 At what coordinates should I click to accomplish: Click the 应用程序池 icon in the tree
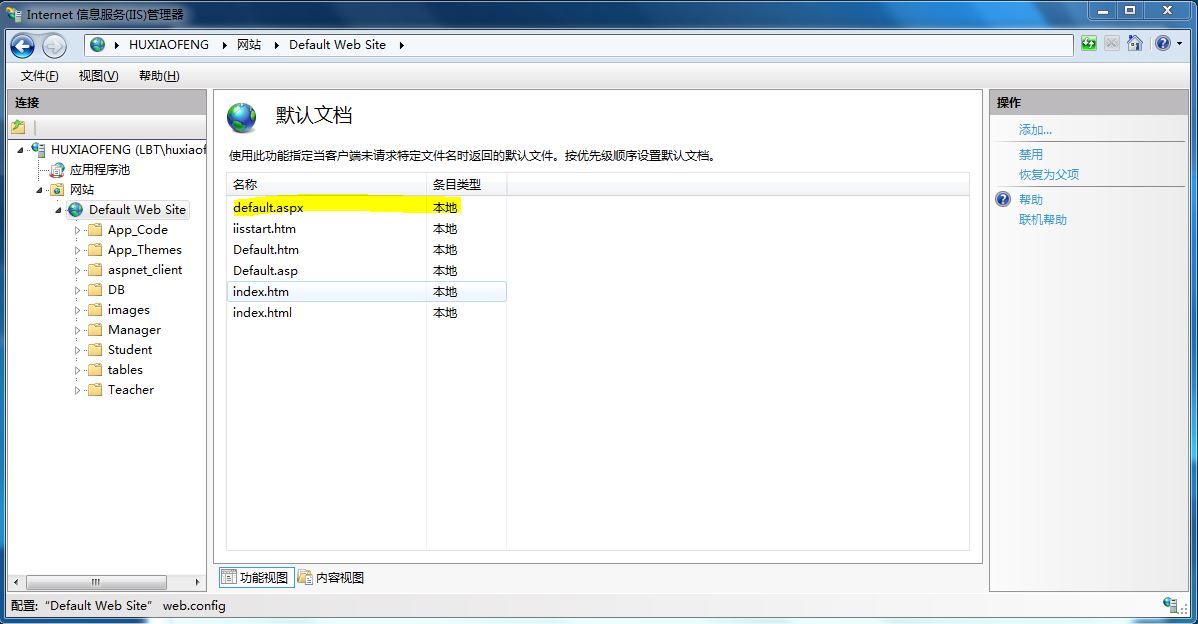tap(57, 169)
